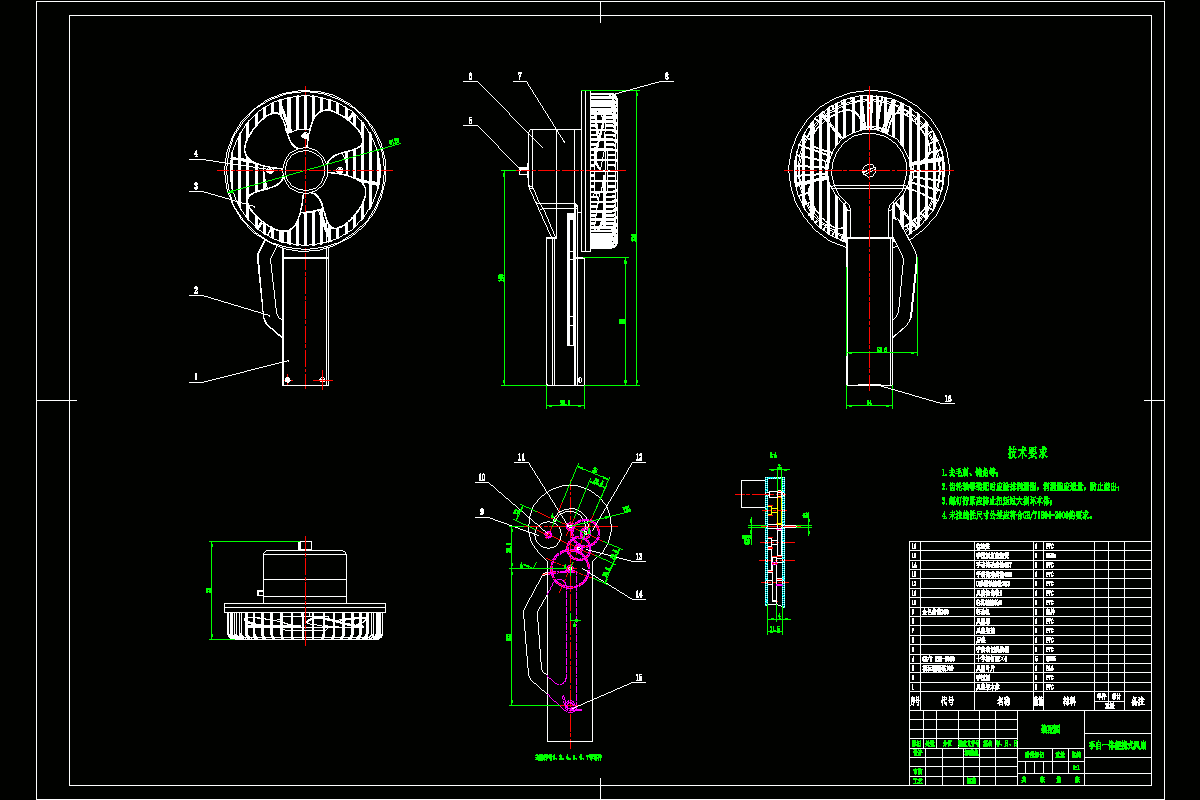1200x800 pixels.
Task: Select part balloon number 6
Action: pyautogui.click(x=470, y=75)
